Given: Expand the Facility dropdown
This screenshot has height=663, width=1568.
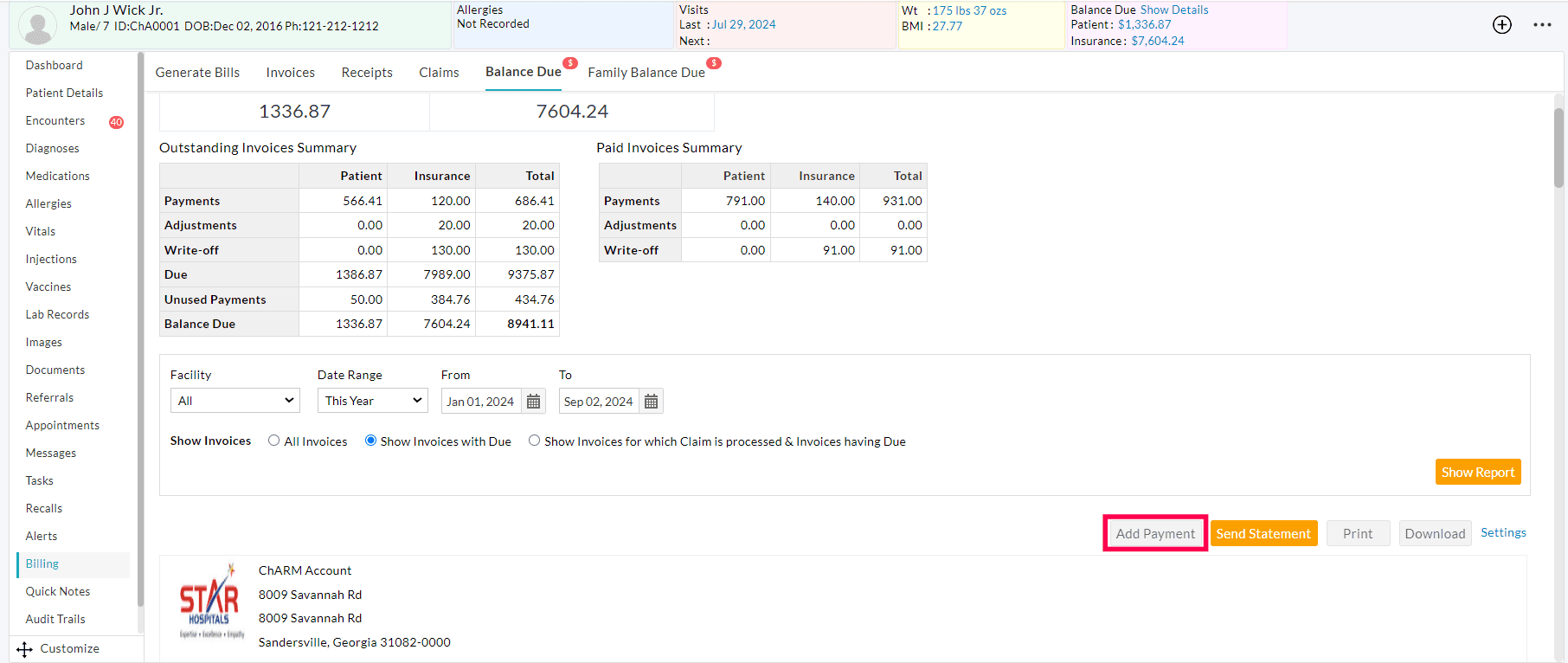Looking at the screenshot, I should click(235, 401).
